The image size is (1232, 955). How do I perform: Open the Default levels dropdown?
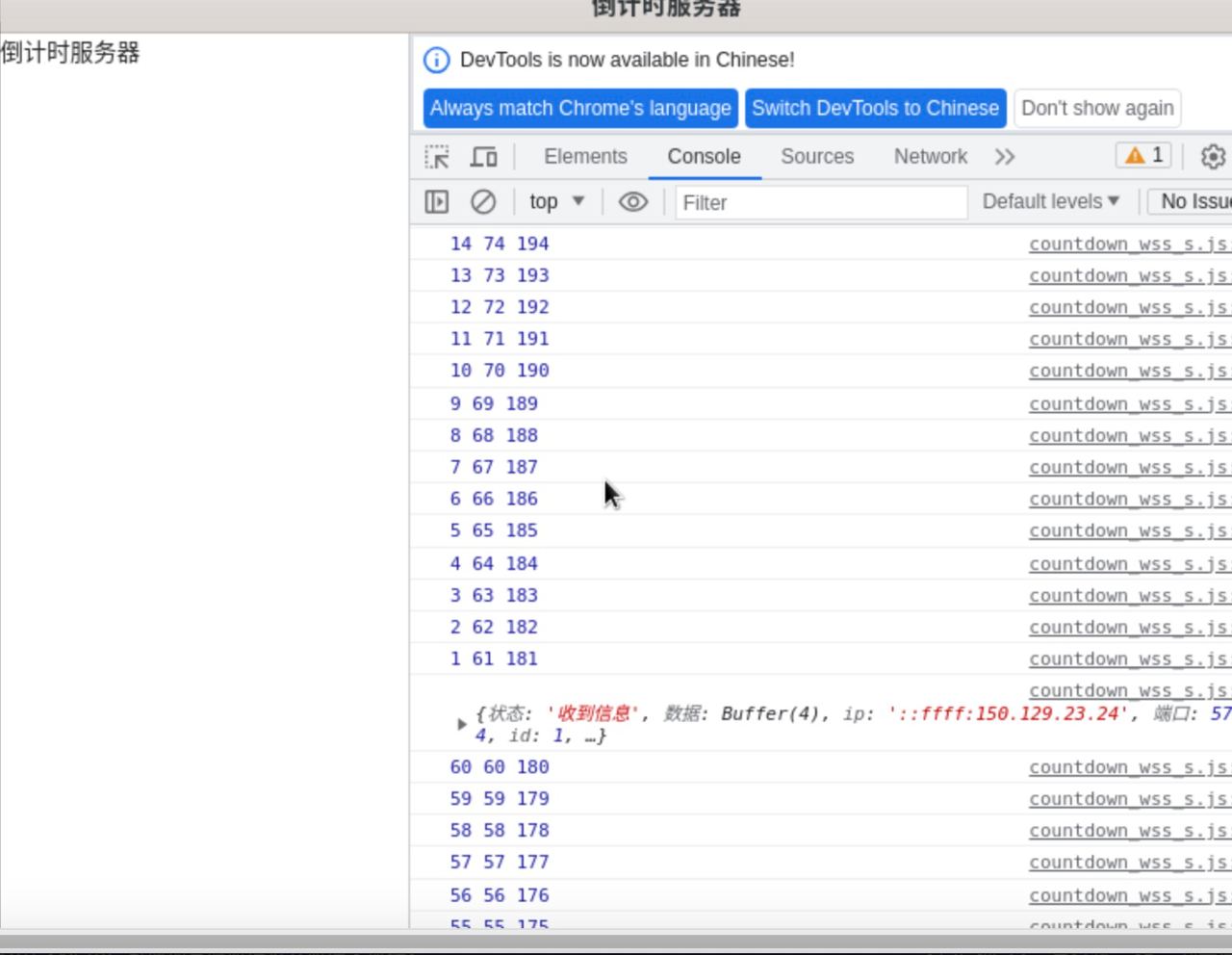(1050, 201)
